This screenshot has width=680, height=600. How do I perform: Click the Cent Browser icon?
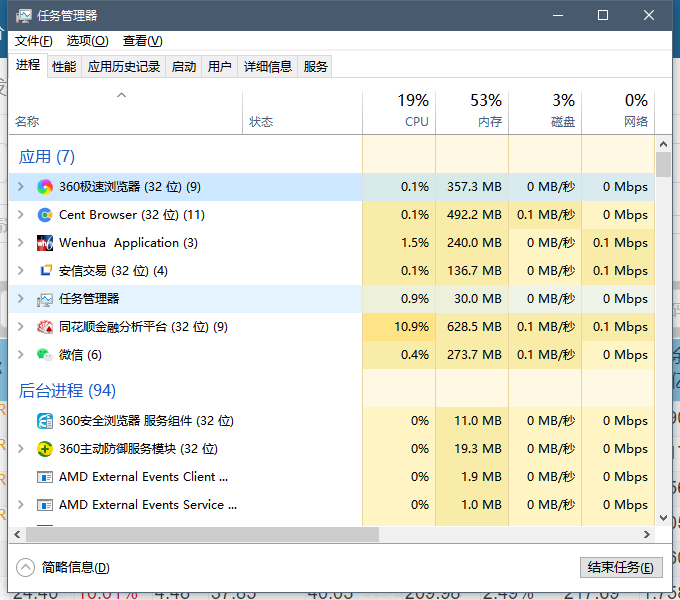tap(45, 215)
